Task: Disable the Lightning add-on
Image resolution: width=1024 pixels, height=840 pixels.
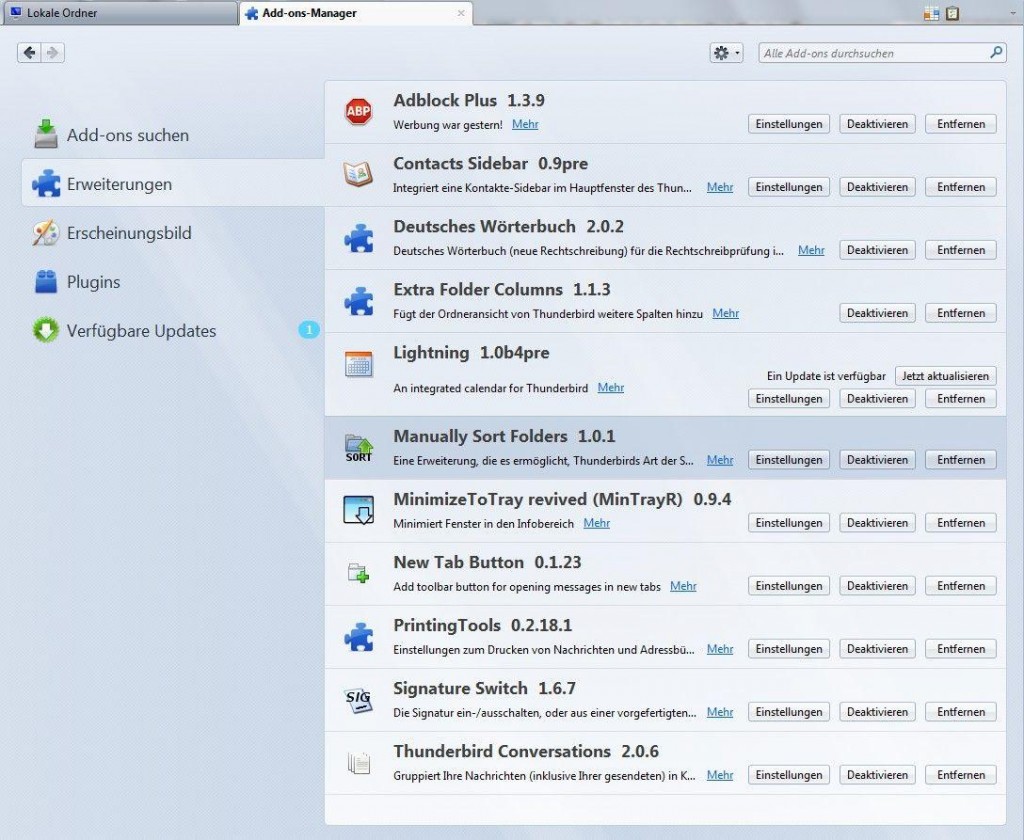Action: tap(877, 398)
